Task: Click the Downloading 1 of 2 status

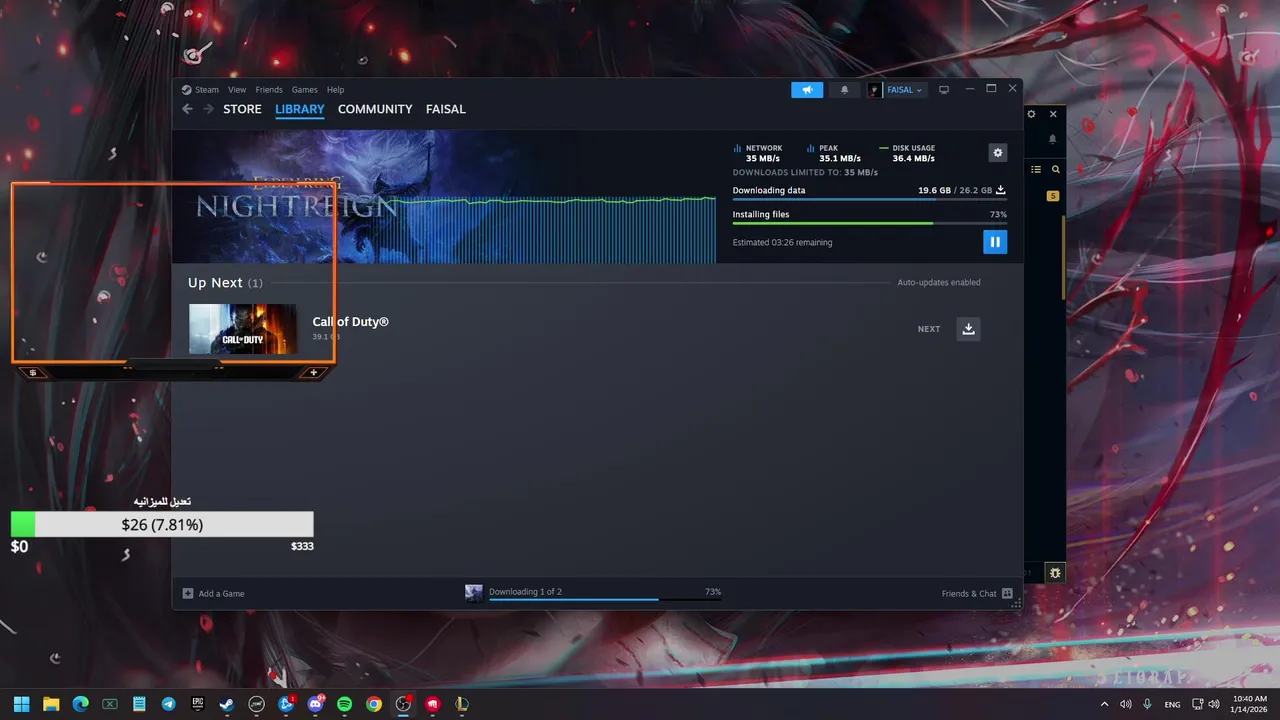Action: pyautogui.click(x=525, y=591)
